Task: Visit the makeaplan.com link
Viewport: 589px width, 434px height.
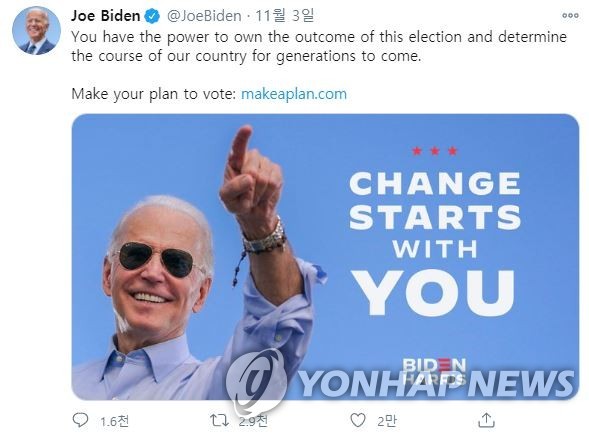Action: click(x=294, y=94)
